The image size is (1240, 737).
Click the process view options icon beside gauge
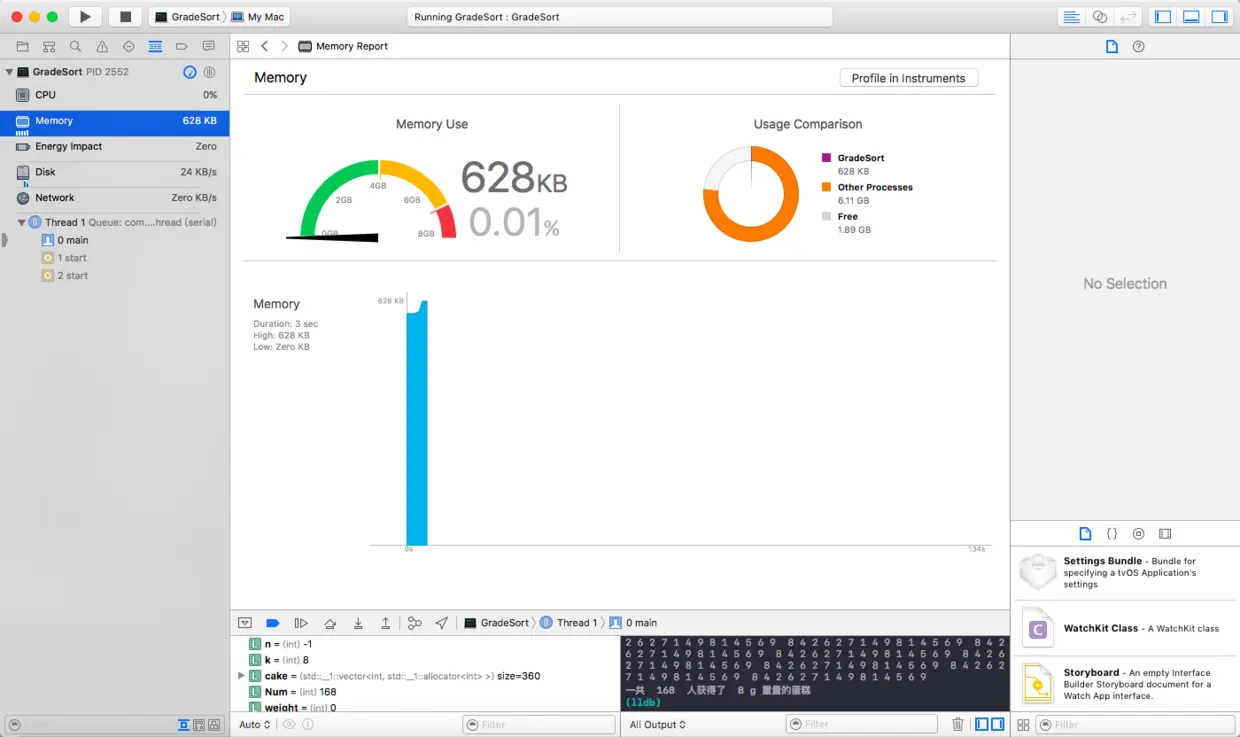(x=209, y=72)
